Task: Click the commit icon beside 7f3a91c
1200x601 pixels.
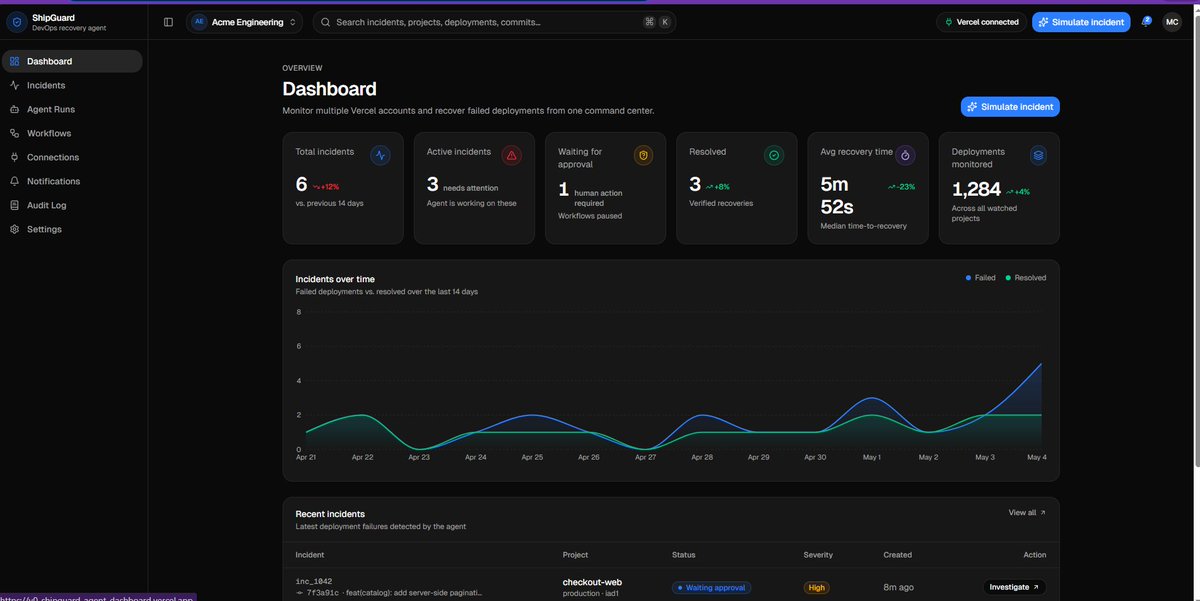Action: click(300, 592)
